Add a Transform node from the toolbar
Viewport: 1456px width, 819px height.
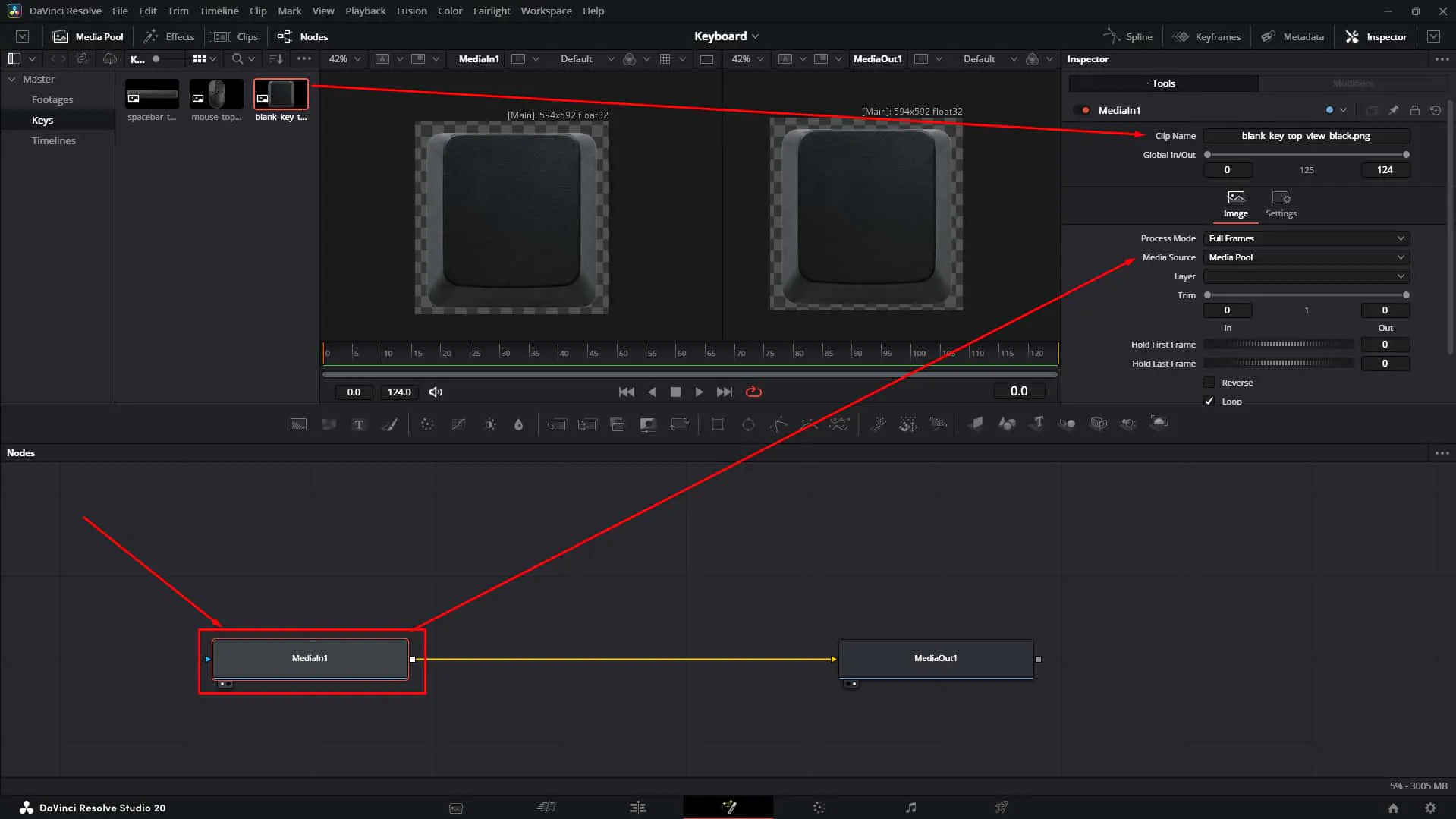(x=679, y=424)
